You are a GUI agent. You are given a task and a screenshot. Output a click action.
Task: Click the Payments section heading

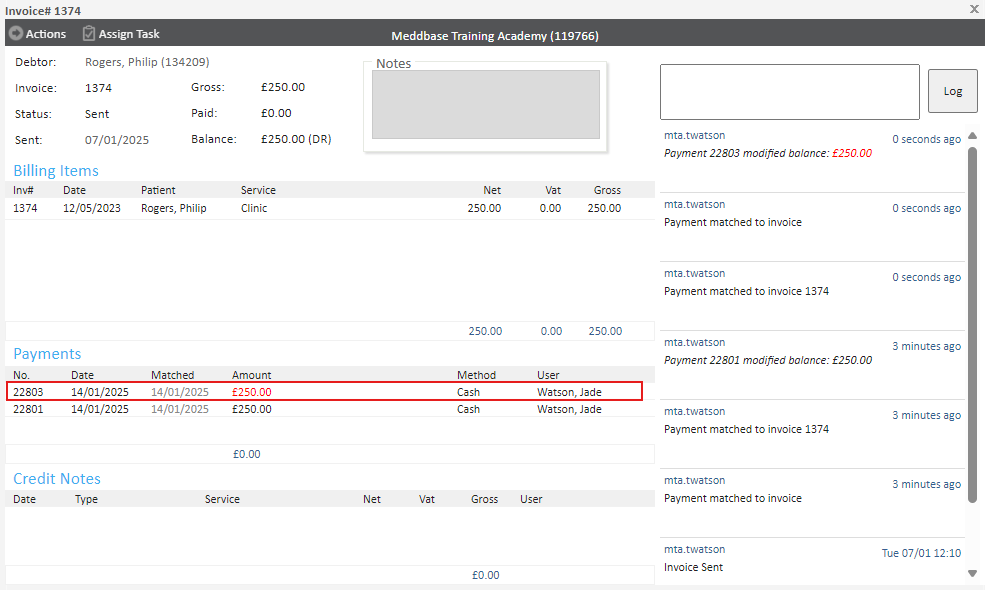(47, 354)
